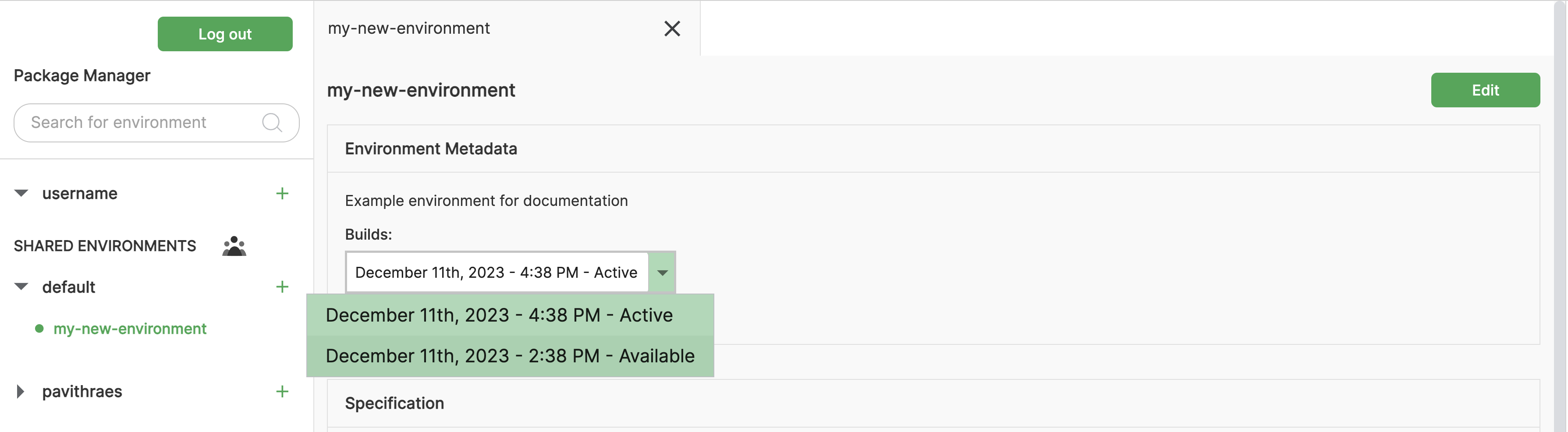Collapse the username namespace triangle
Screen dimensions: 1568x432
(21, 194)
